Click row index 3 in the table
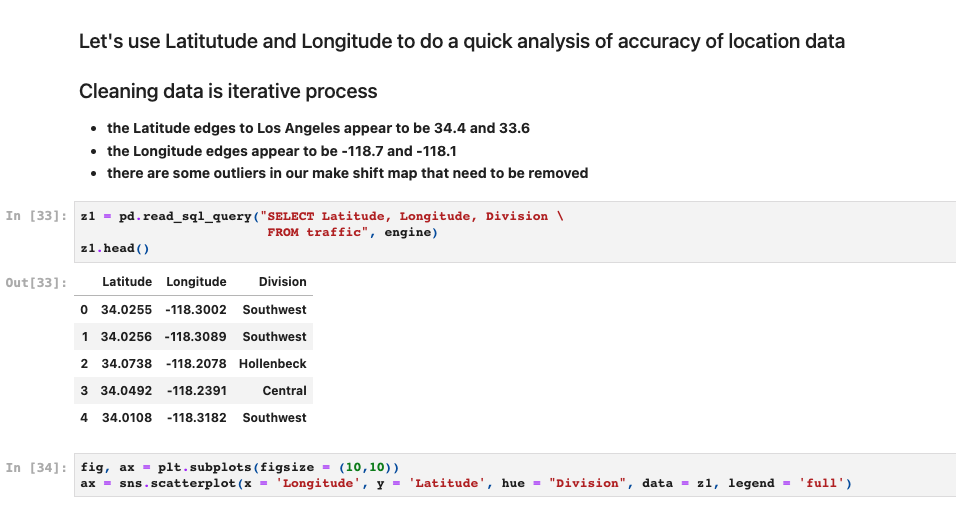Image resolution: width=956 pixels, height=507 pixels. pyautogui.click(x=84, y=391)
